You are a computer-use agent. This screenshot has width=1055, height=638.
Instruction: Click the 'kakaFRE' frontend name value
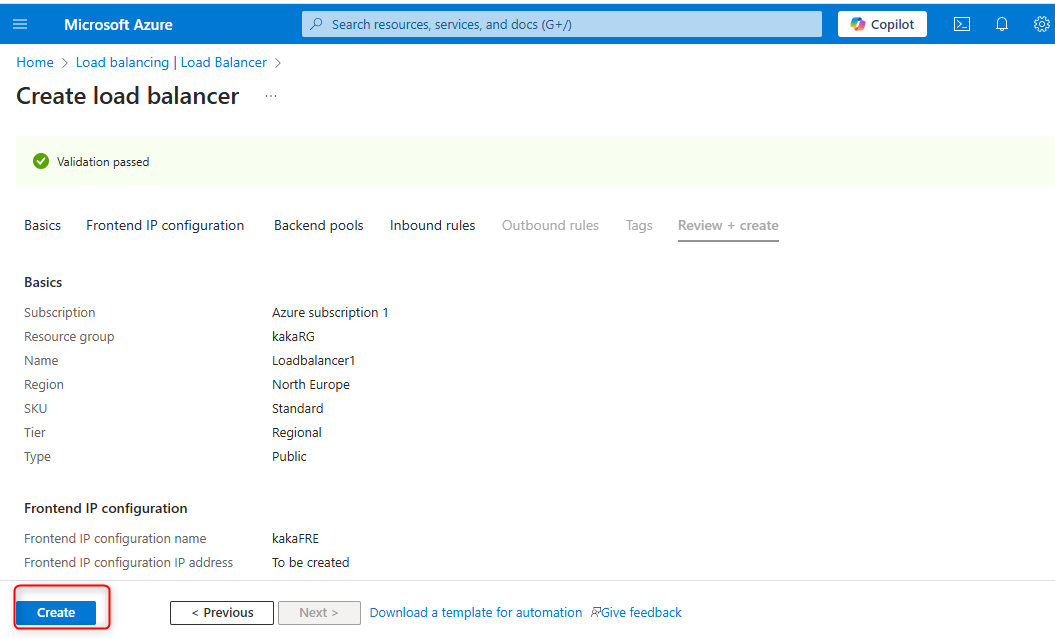point(295,538)
